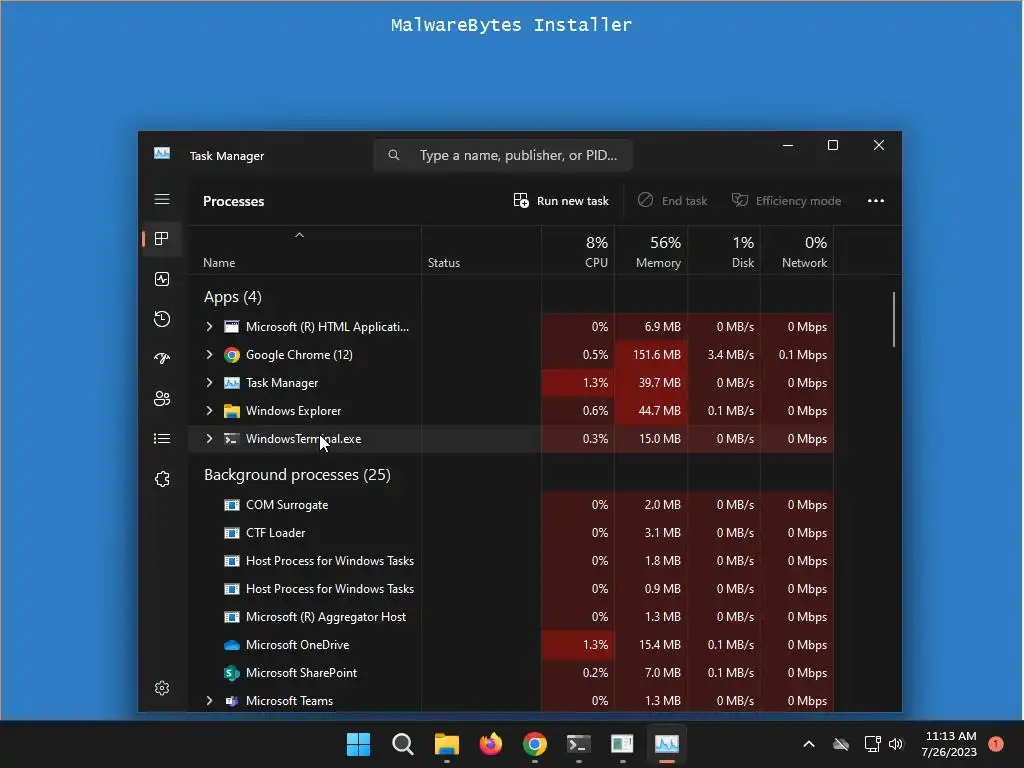
Task: Click Run new task button
Action: pos(561,200)
